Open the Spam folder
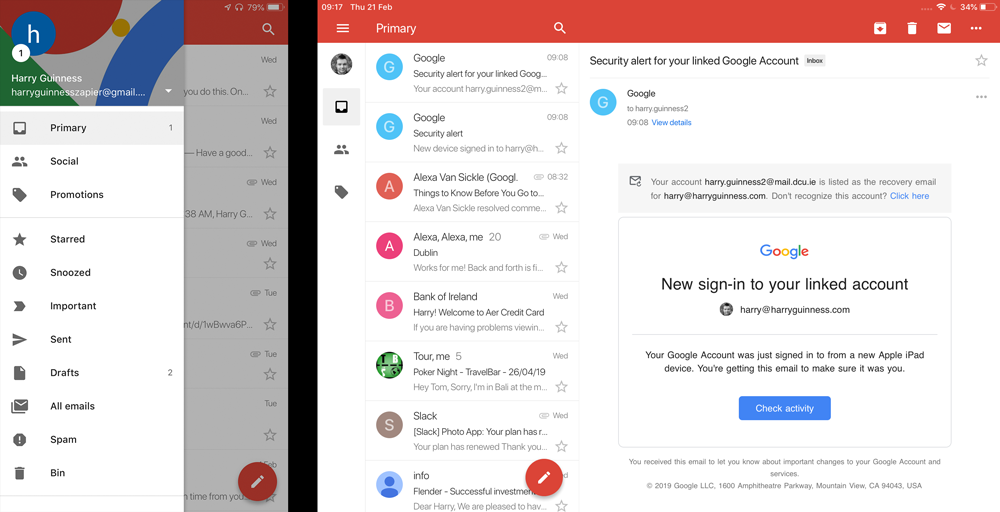Screen dimensions: 1000x512 click(x=92, y=439)
